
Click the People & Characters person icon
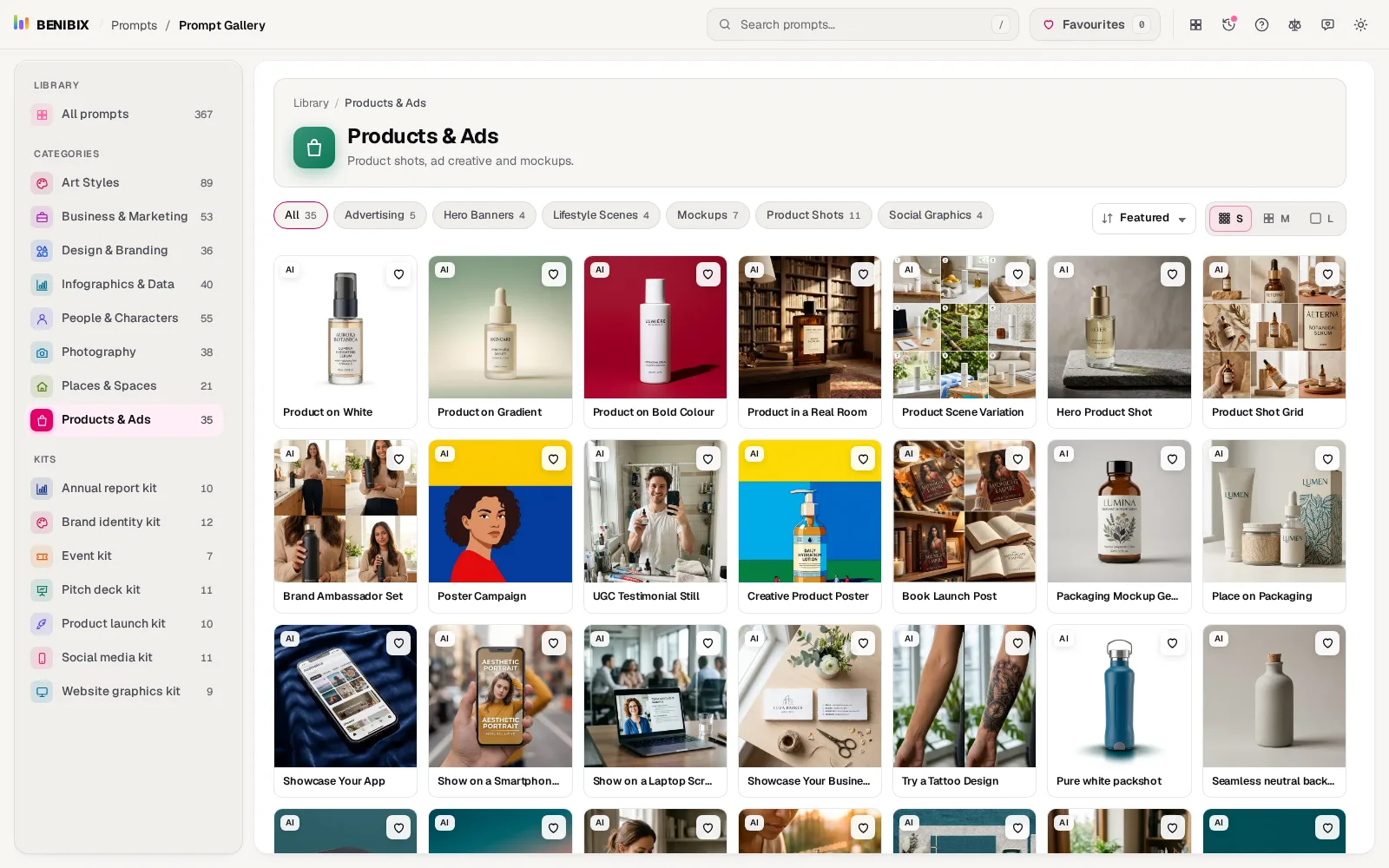coord(42,319)
